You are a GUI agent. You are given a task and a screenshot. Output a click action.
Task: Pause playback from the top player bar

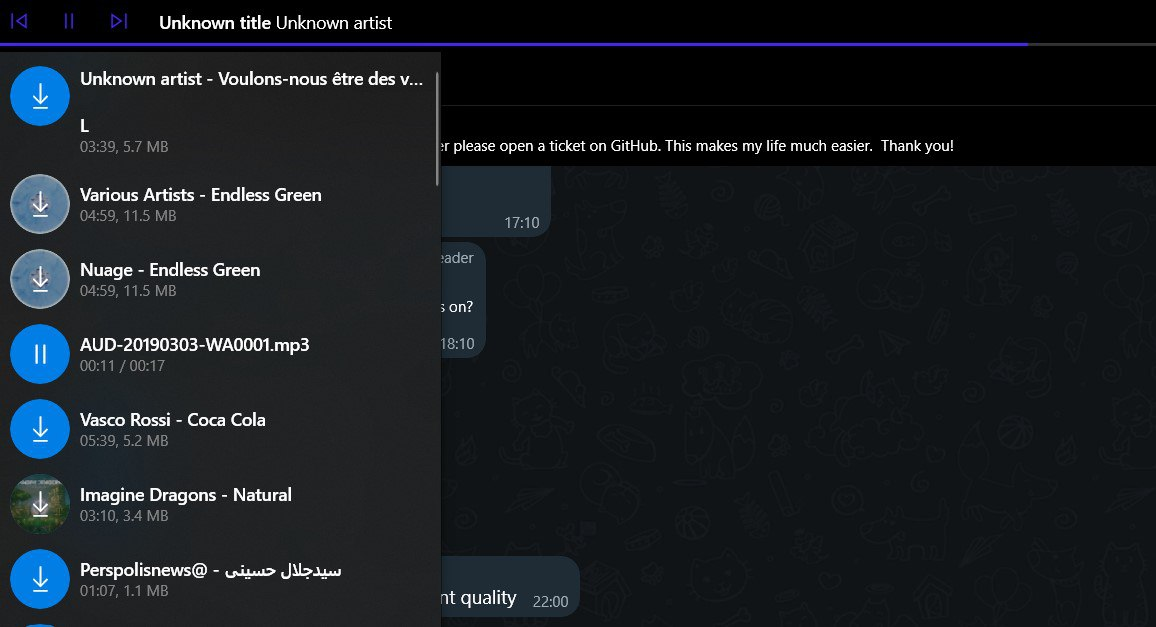68,22
